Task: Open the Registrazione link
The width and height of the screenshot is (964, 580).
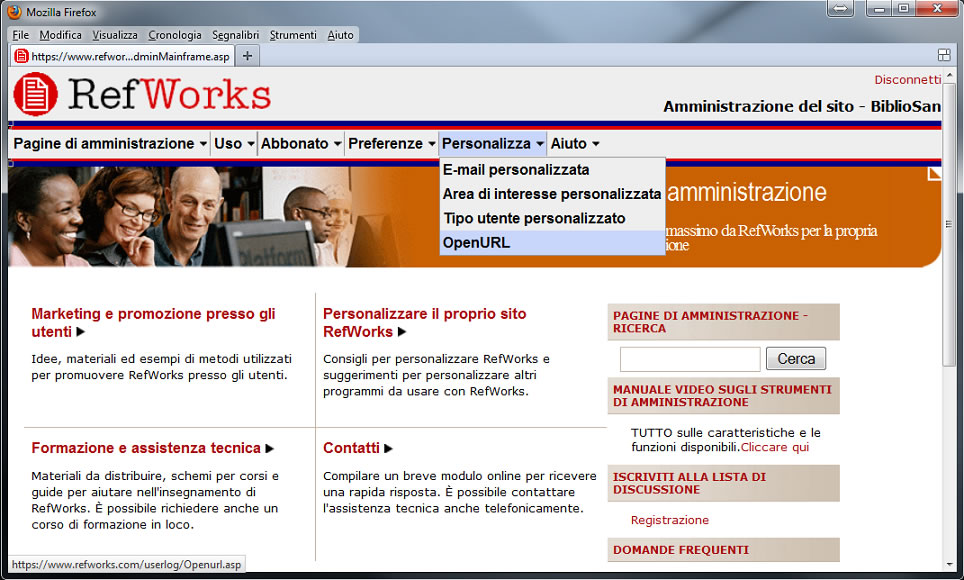Action: coord(670,520)
